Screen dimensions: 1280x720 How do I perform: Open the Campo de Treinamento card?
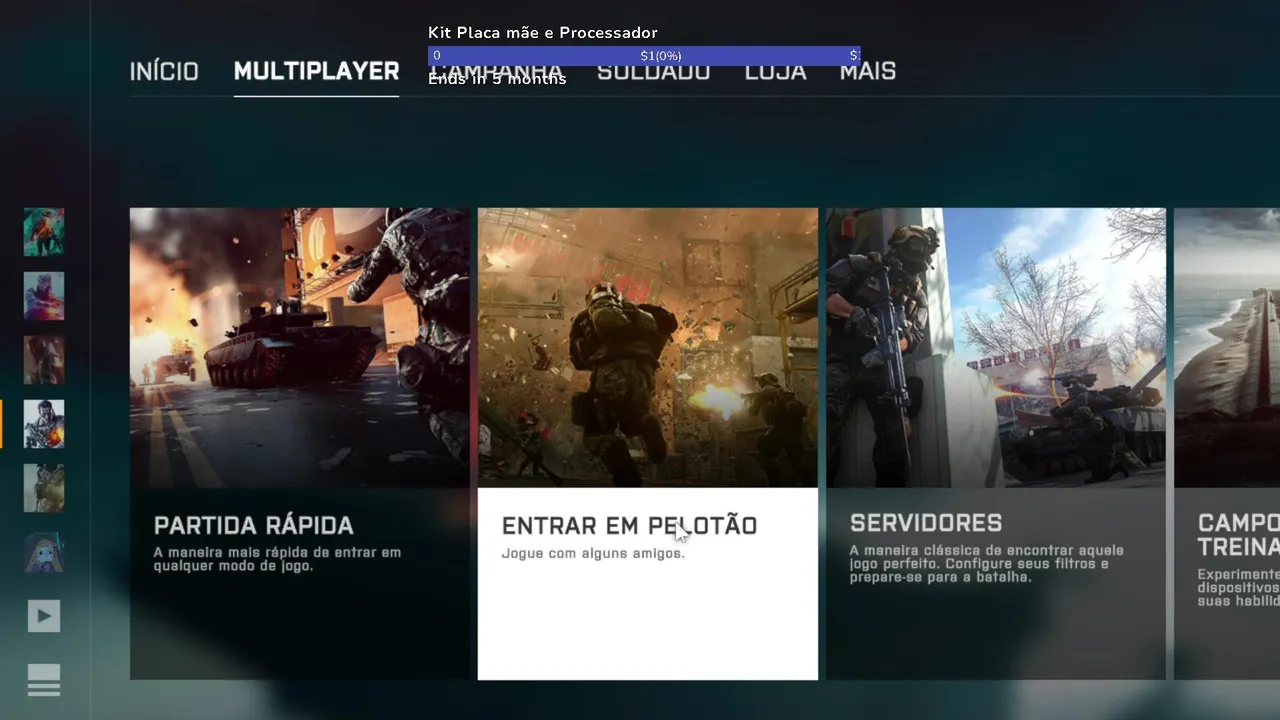coord(1227,444)
